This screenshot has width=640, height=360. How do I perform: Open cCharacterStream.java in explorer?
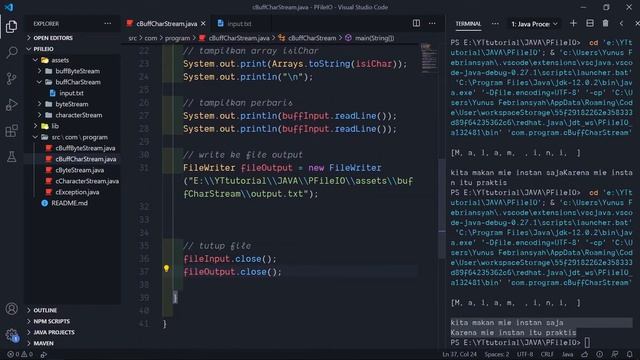coord(72,181)
